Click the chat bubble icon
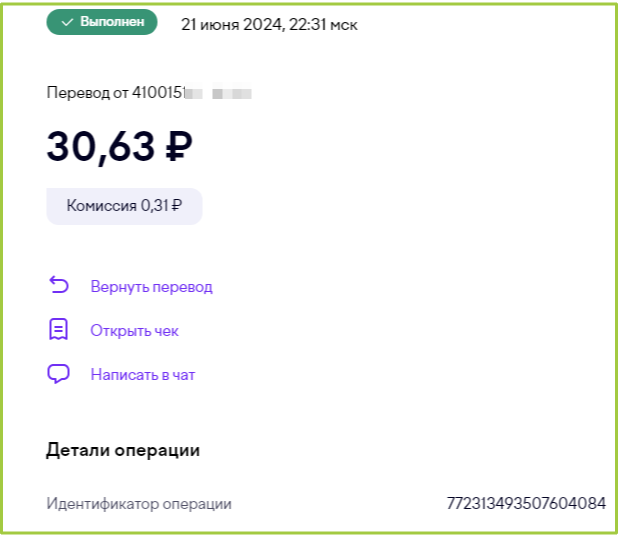619x536 pixels. [58, 373]
